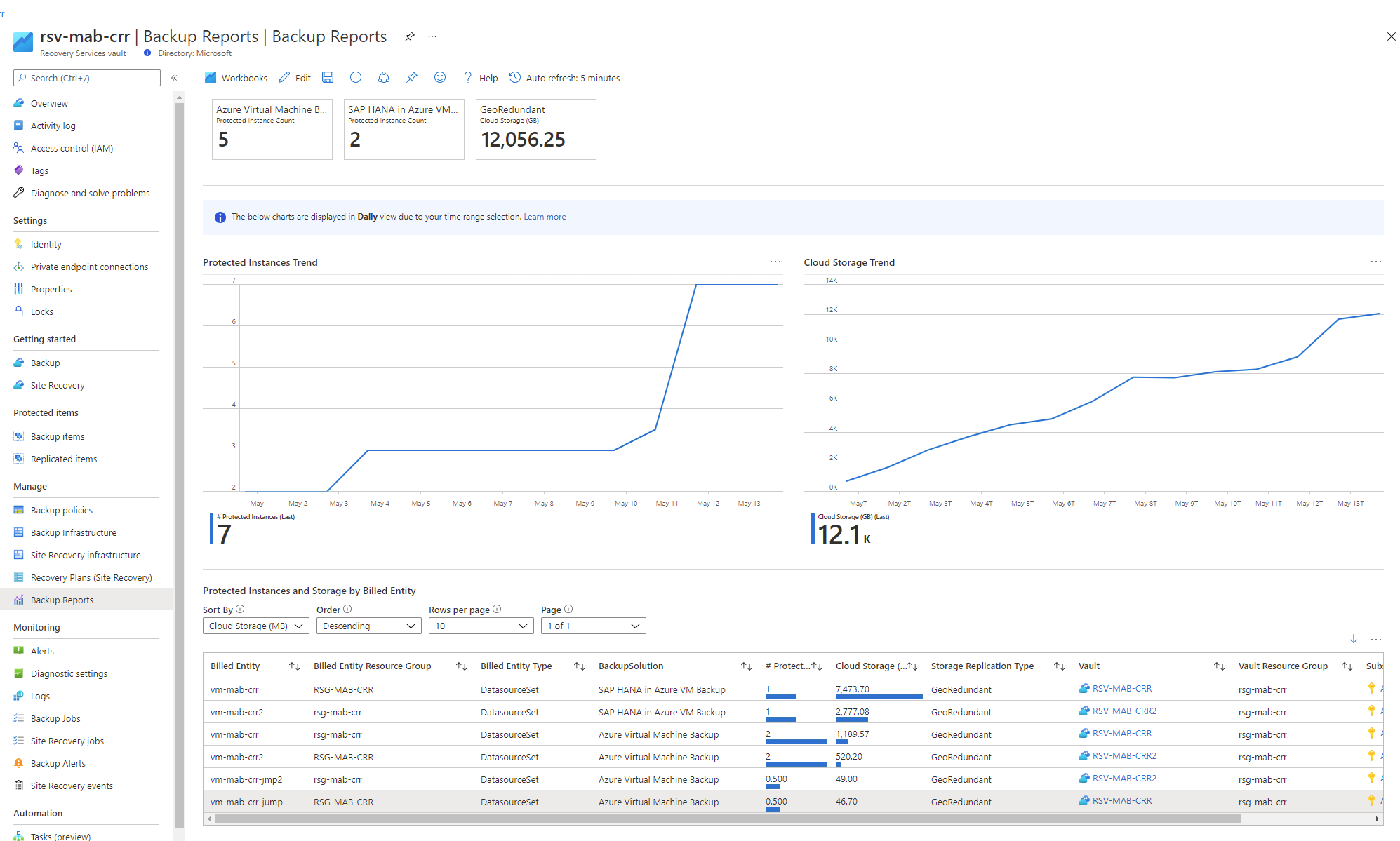Click the Smiley/feedback icon in toolbar
The width and height of the screenshot is (1400, 841).
441,78
